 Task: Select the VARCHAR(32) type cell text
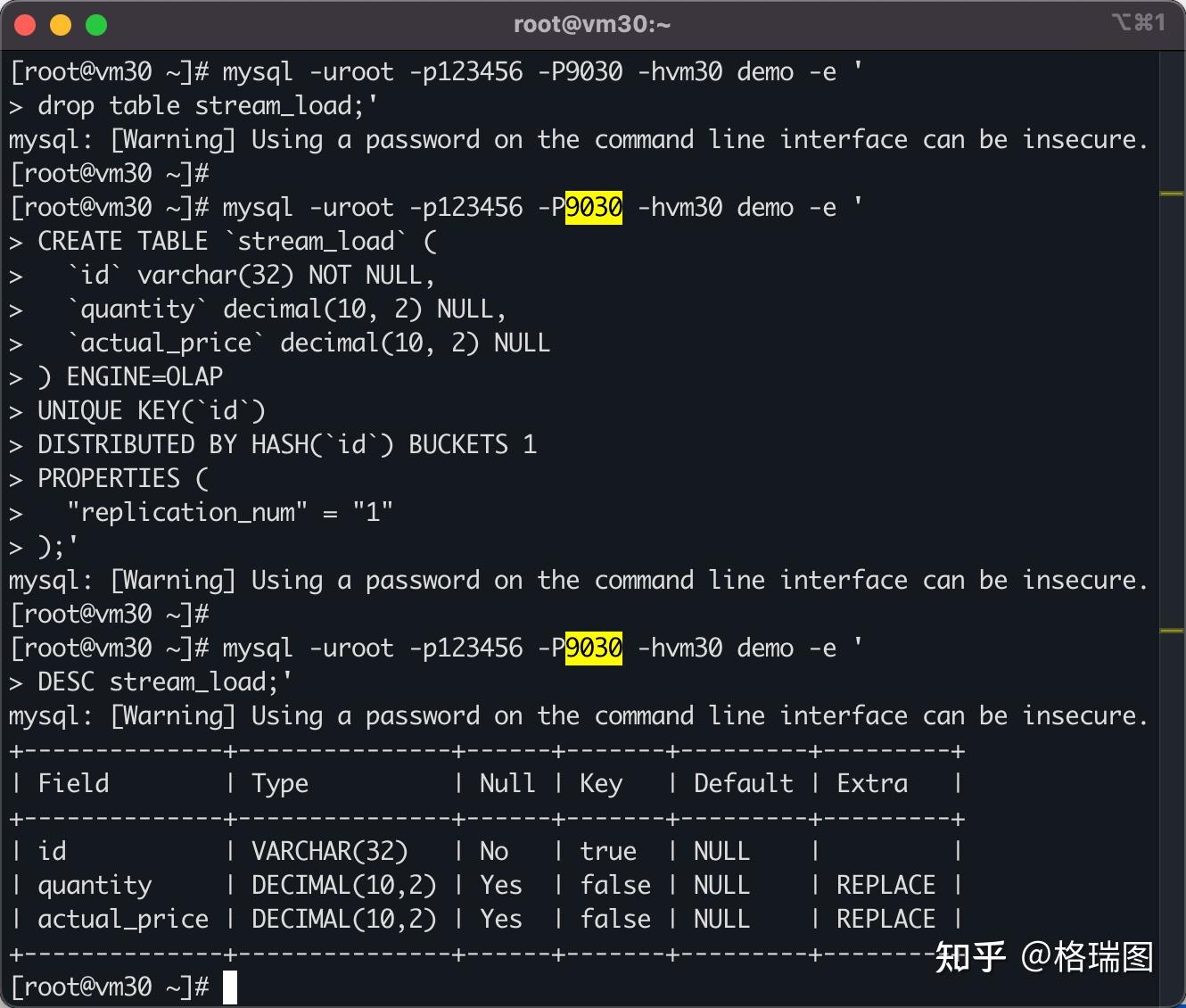tap(329, 851)
